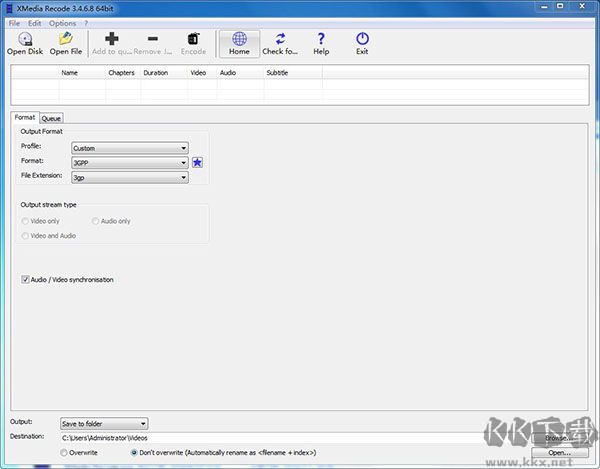Click the Open Disk toolbar icon
Screen dimensions: 600x469
(x=25, y=39)
